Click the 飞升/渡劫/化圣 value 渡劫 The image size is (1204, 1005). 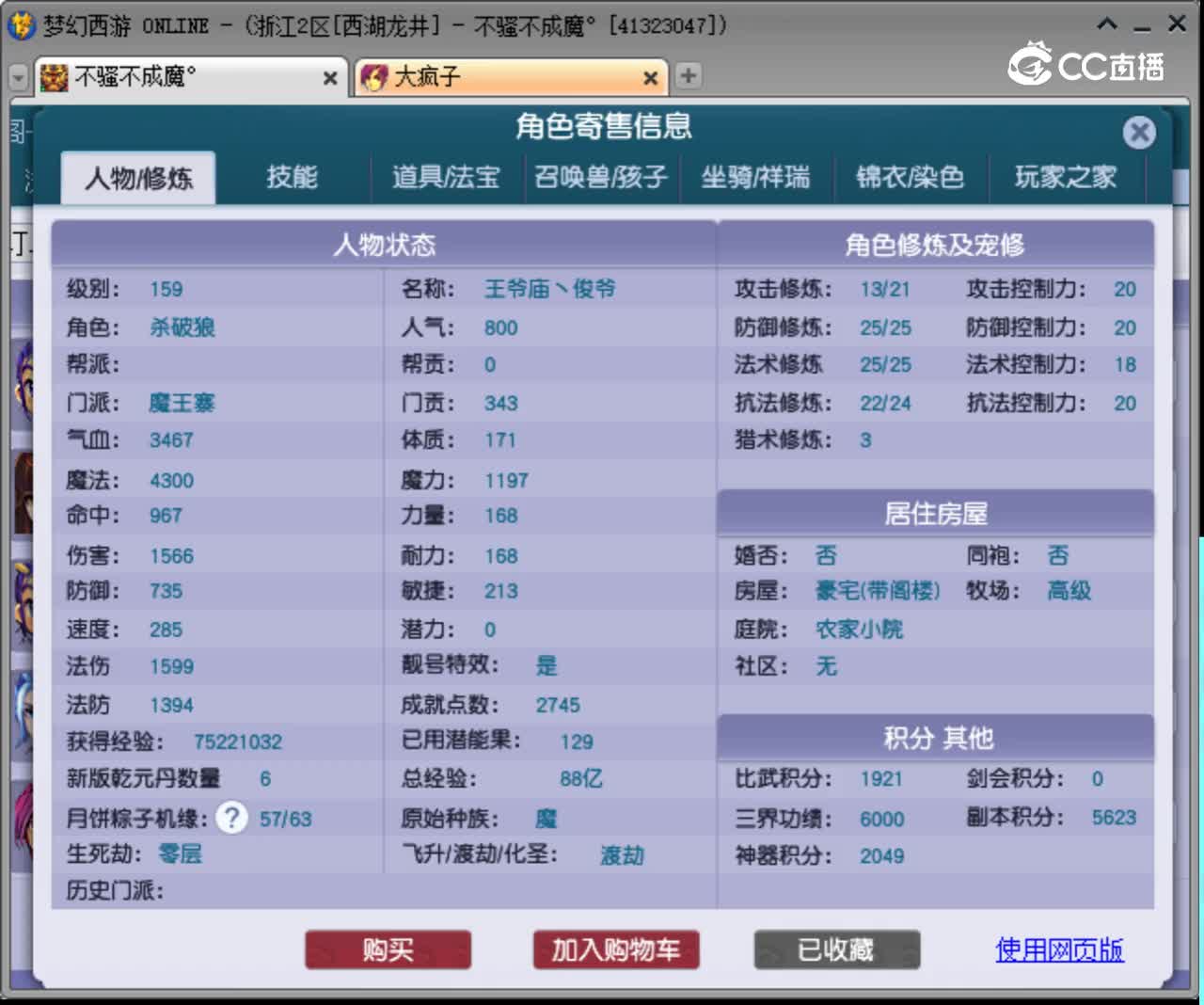tap(623, 854)
